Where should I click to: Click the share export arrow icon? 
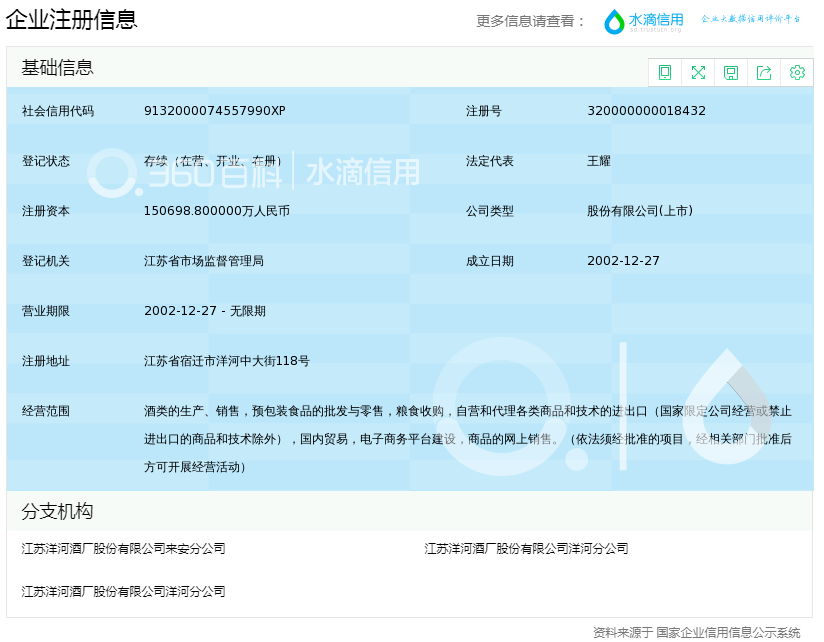764,73
